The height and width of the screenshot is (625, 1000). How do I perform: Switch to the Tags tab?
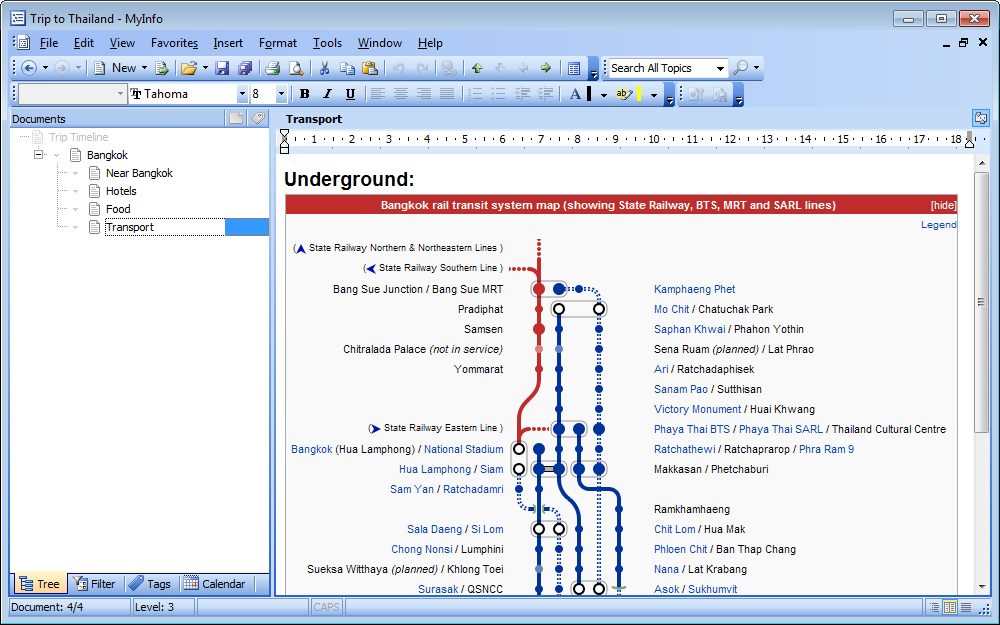pos(149,584)
